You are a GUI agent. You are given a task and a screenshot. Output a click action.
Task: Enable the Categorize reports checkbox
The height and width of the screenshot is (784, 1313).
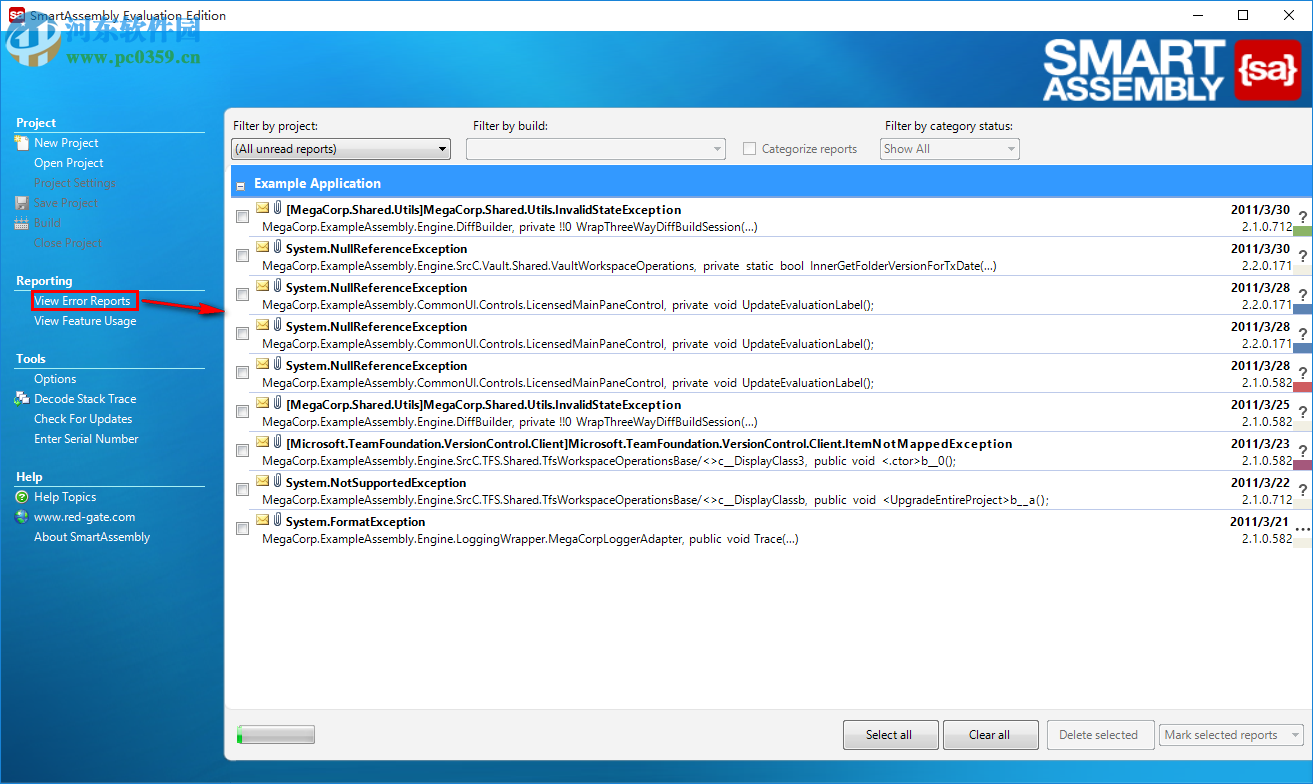pyautogui.click(x=749, y=148)
